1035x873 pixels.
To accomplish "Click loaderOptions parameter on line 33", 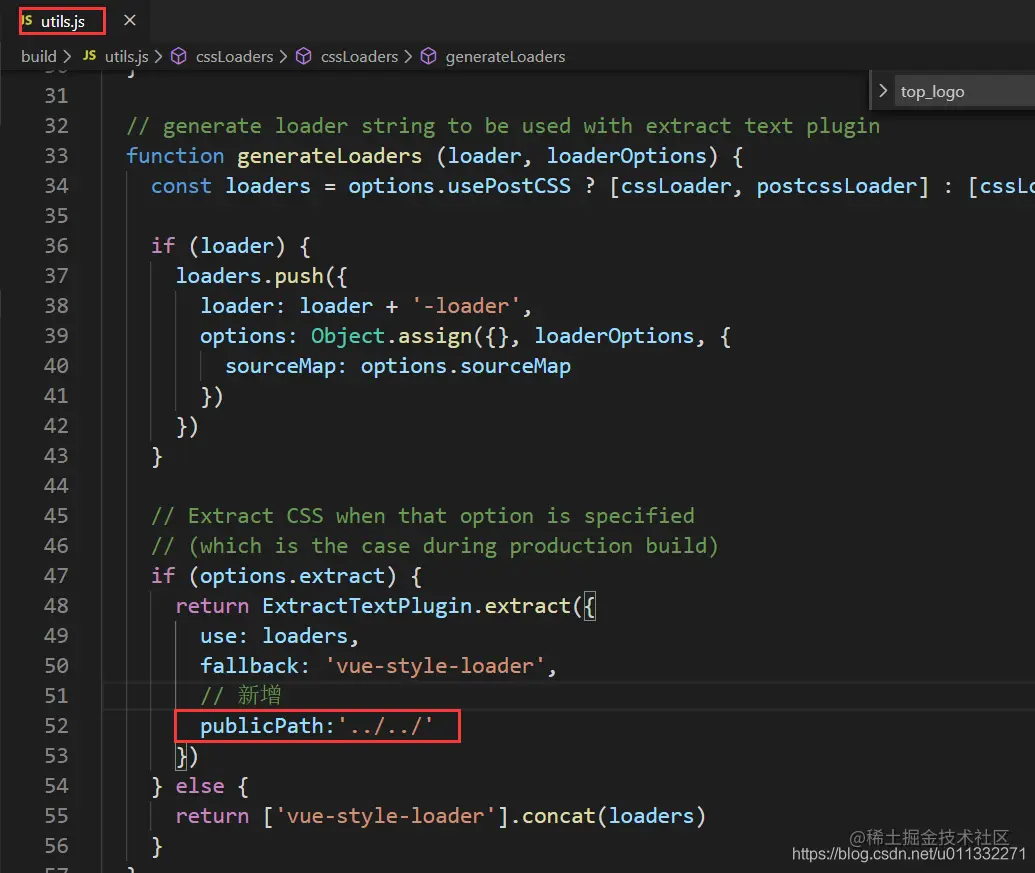I will (x=626, y=156).
